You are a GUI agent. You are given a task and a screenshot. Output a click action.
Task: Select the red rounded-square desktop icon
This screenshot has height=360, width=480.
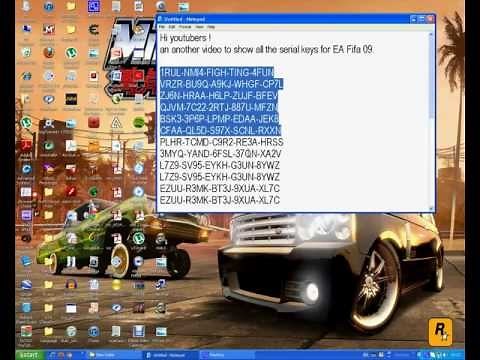point(94,123)
